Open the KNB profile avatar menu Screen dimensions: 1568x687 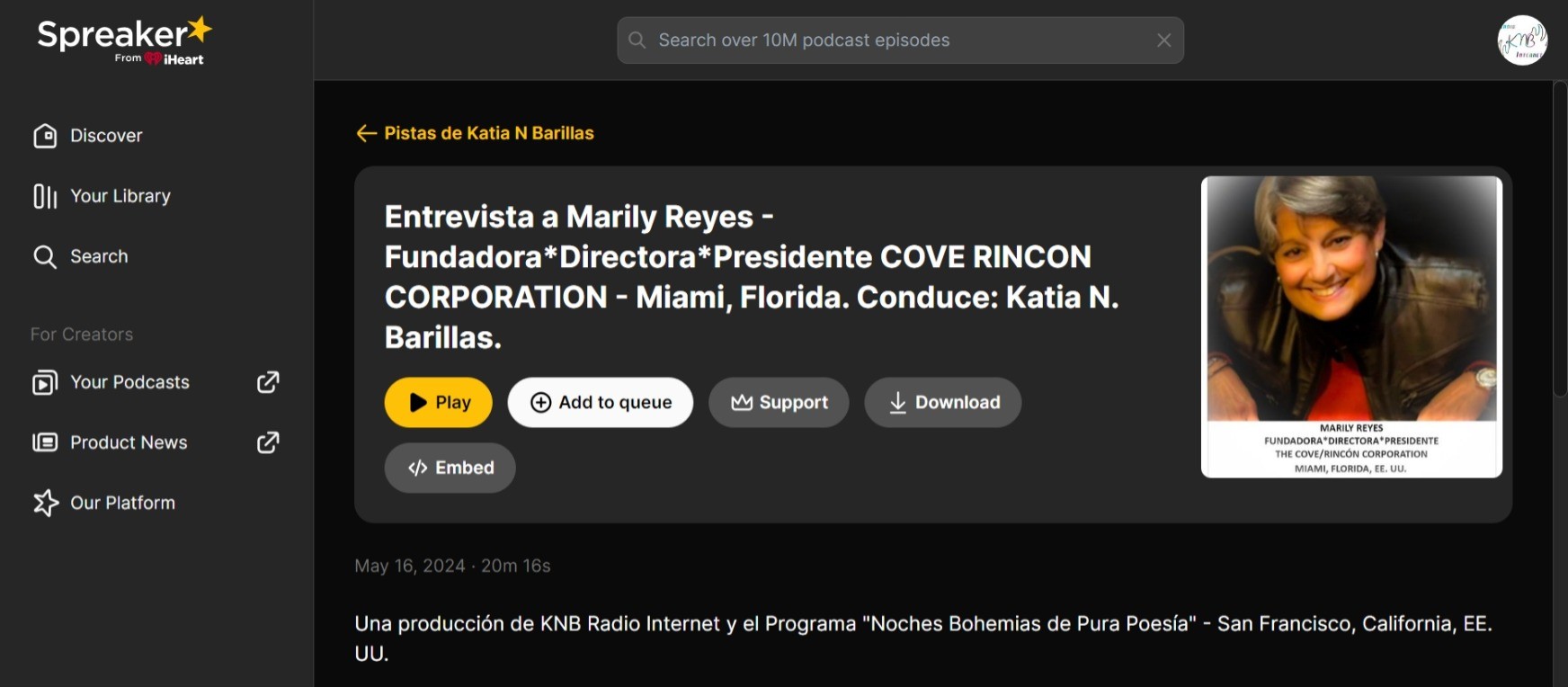(x=1522, y=40)
